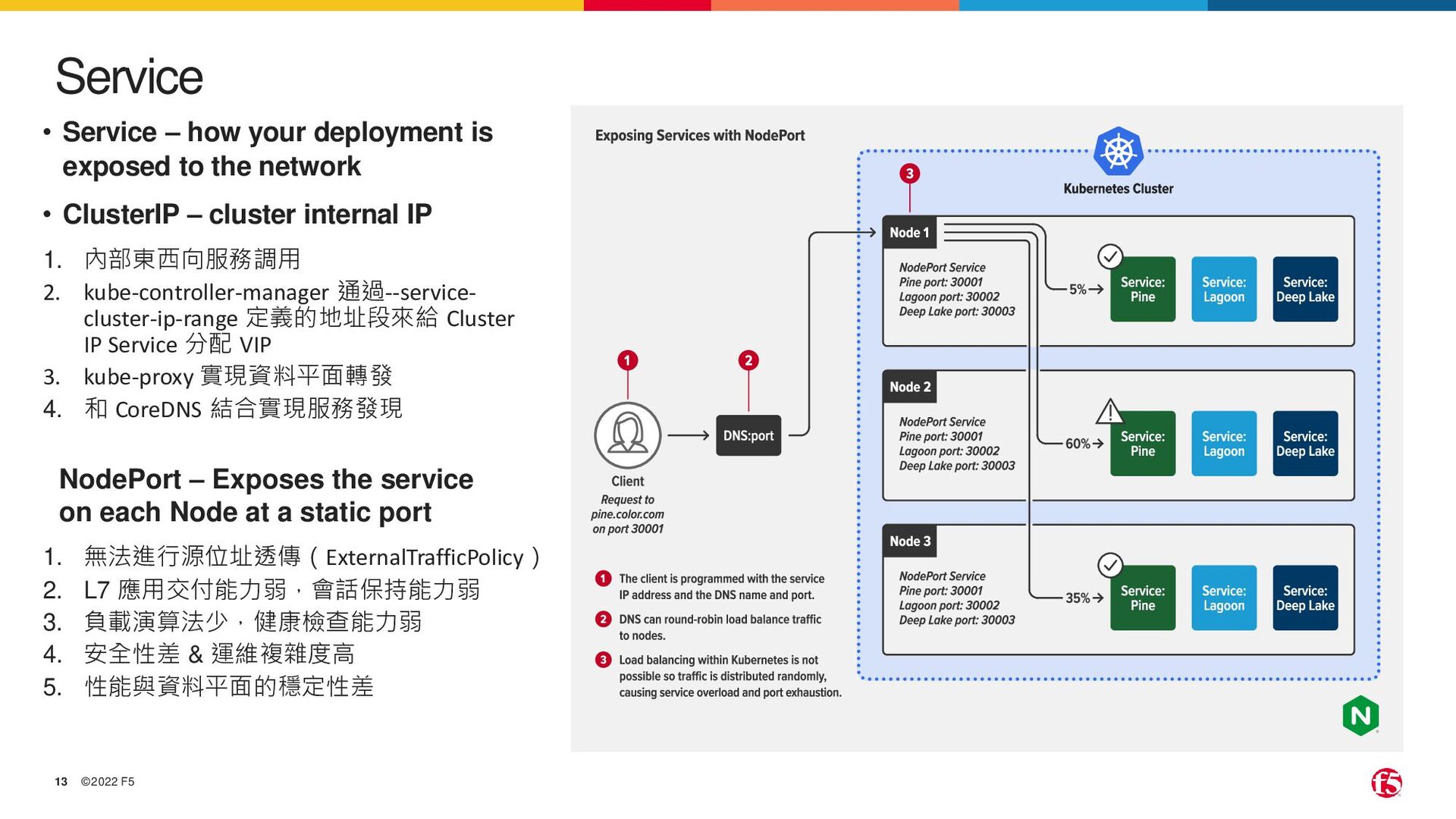
Task: Click the green NGINX hexagon logo
Action: [1360, 715]
